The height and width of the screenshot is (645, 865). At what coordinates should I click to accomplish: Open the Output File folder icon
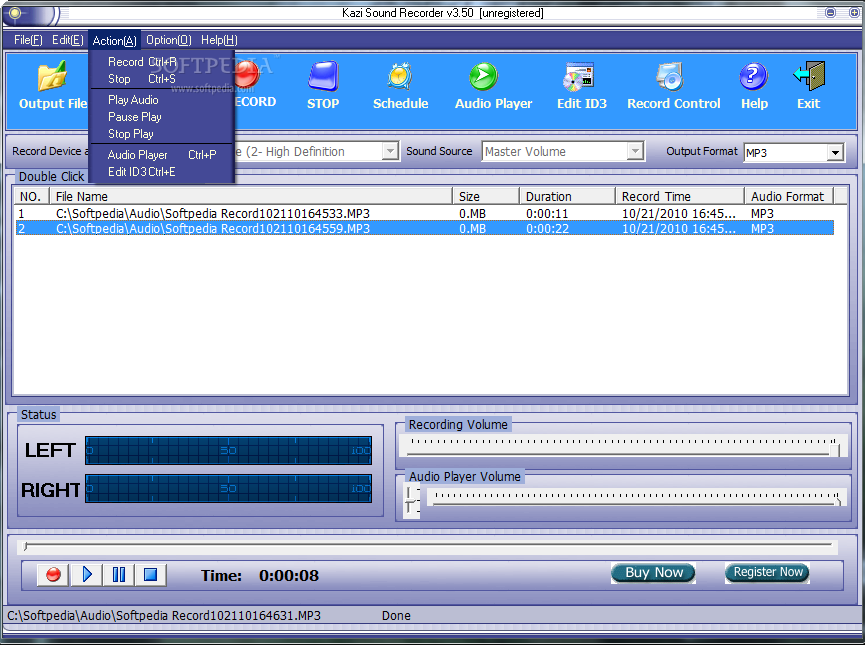pyautogui.click(x=52, y=76)
